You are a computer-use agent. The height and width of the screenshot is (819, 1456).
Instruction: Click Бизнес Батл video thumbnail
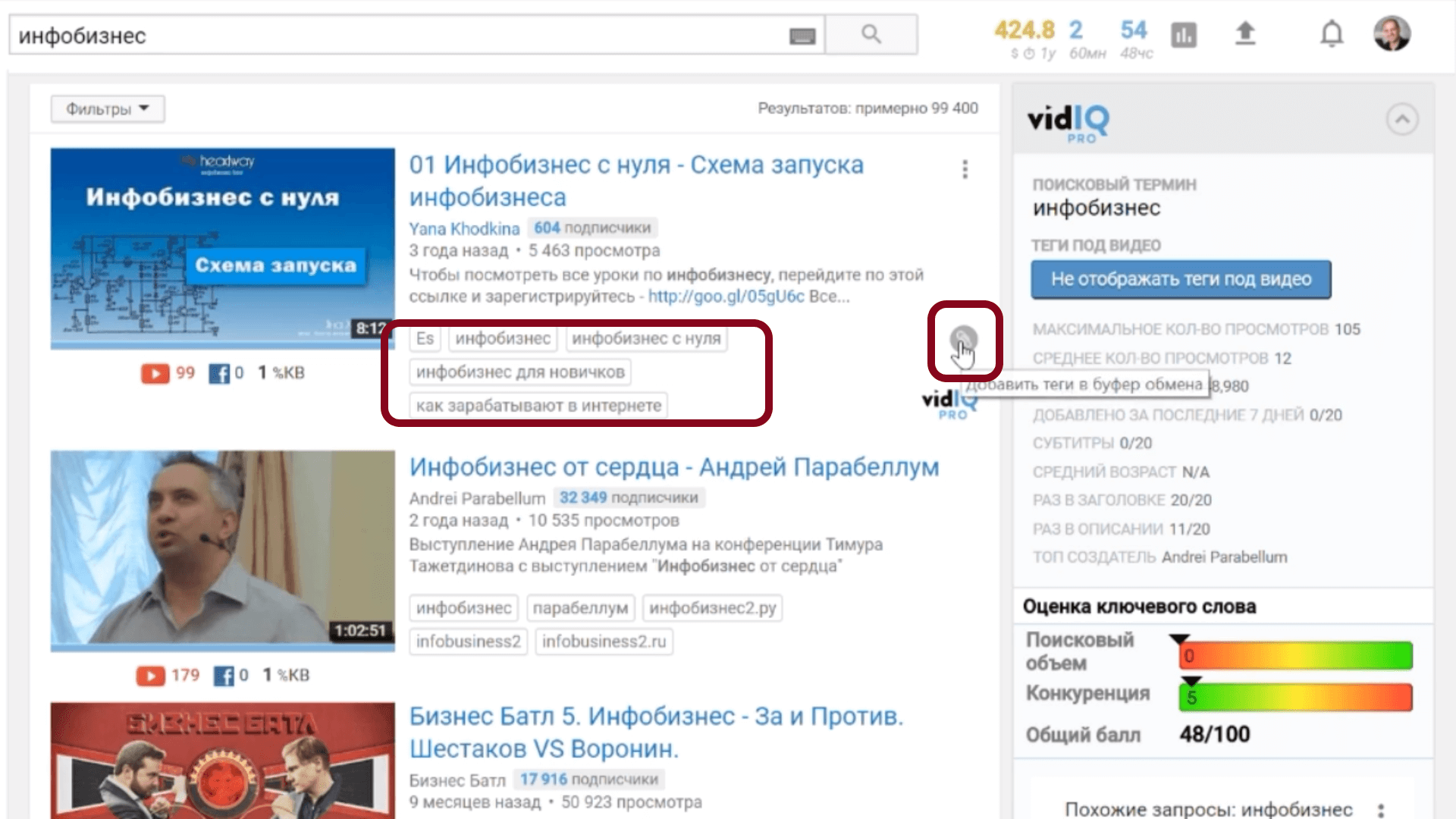[x=223, y=760]
